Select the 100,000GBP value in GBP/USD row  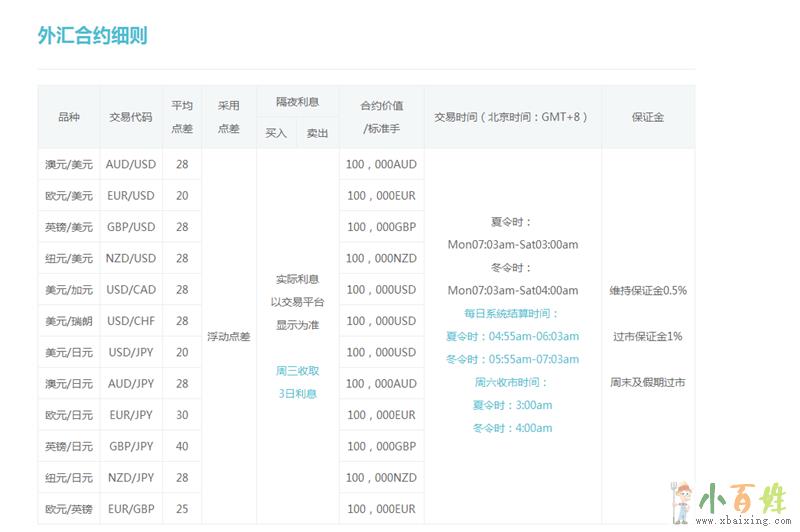click(381, 227)
